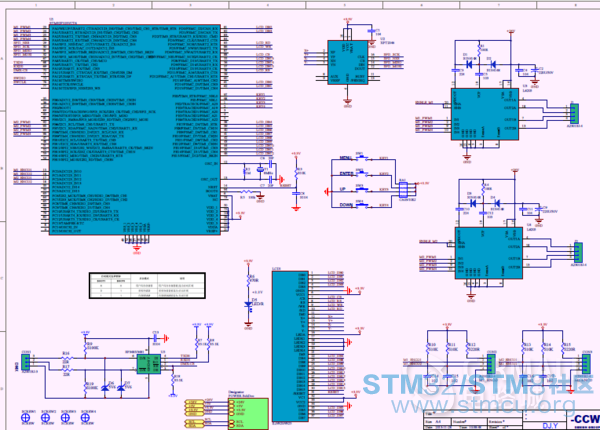This screenshot has height=430, width=600.
Task: Select diode D2 above the upper L6205
Action: point(493,64)
